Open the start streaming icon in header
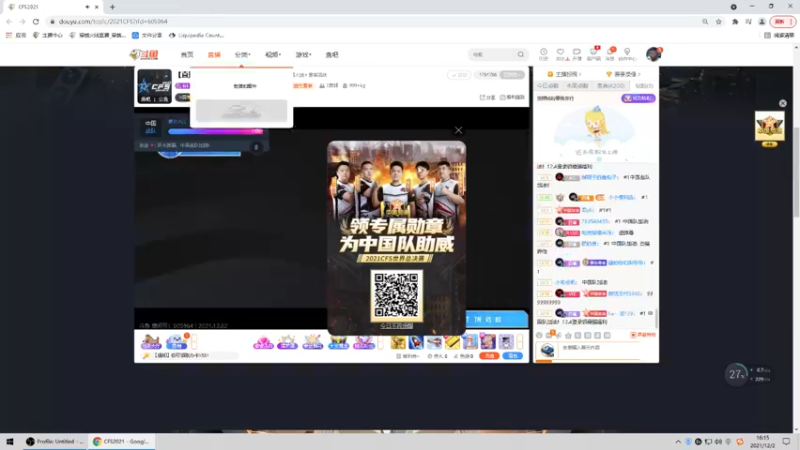Viewport: 800px width, 450px height. coord(577,54)
